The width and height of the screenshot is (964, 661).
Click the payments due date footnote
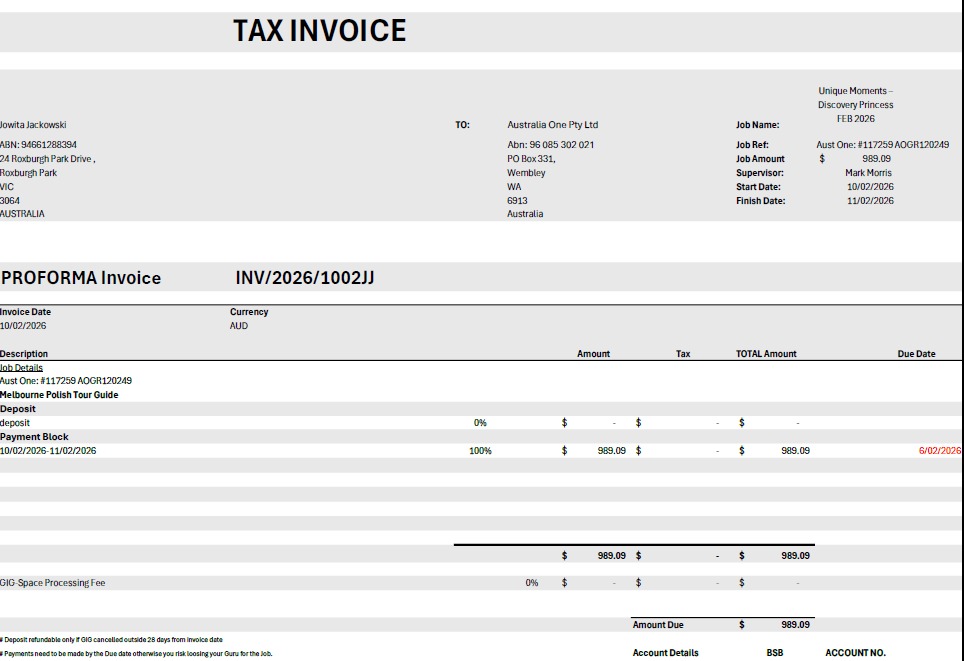tap(136, 654)
